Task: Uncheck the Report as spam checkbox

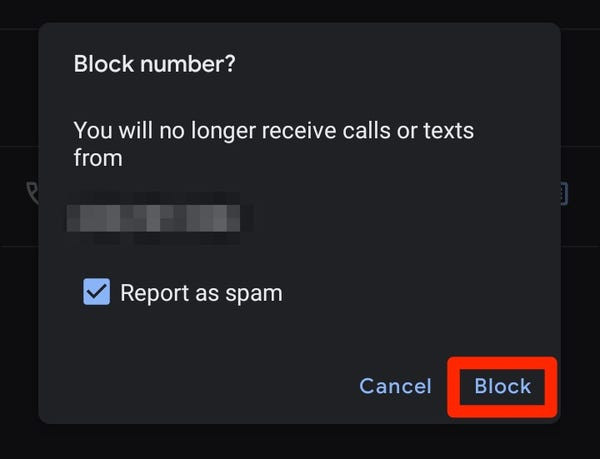Action: (97, 292)
